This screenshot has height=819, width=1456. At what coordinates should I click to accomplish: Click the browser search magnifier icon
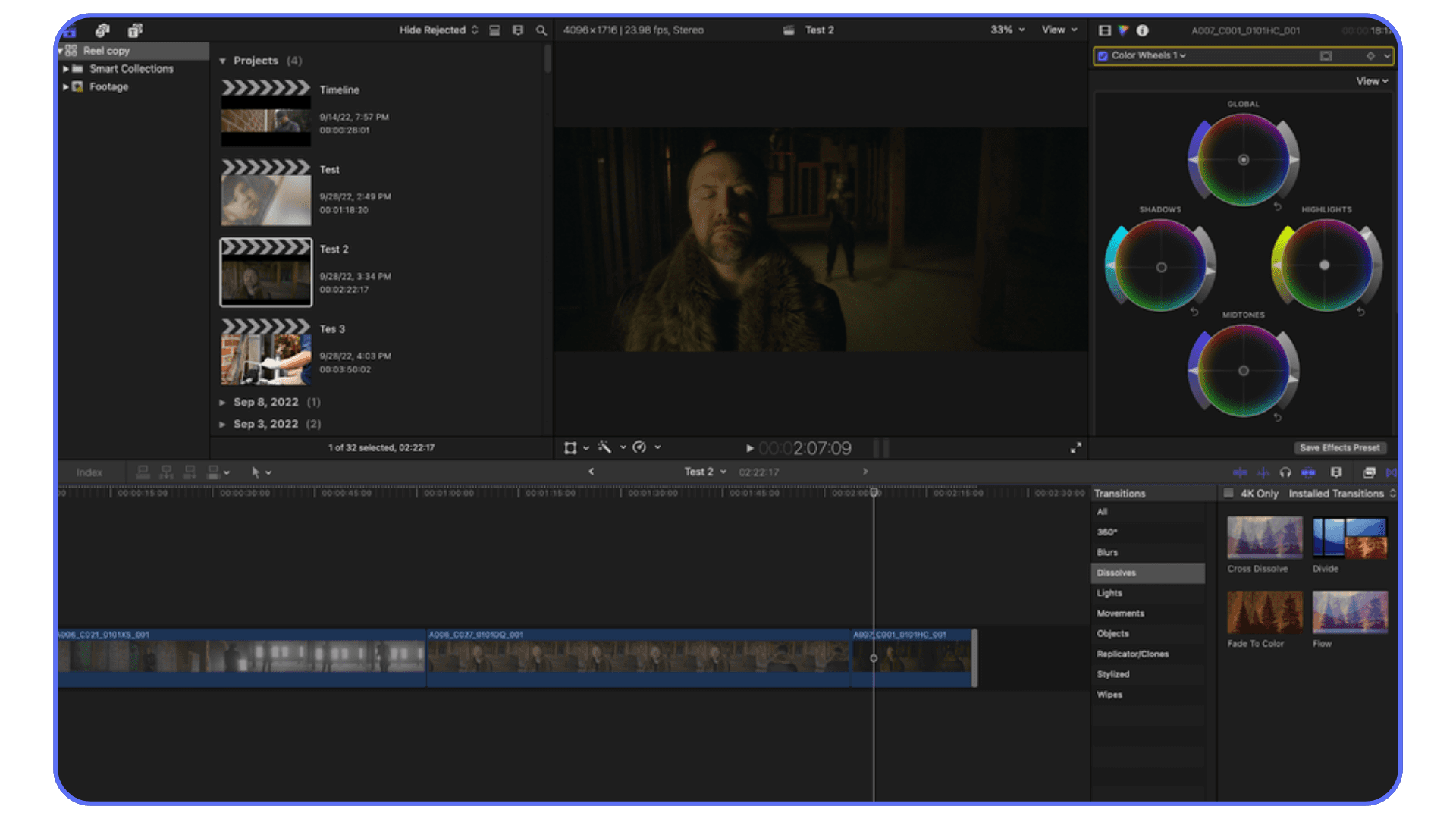point(541,30)
